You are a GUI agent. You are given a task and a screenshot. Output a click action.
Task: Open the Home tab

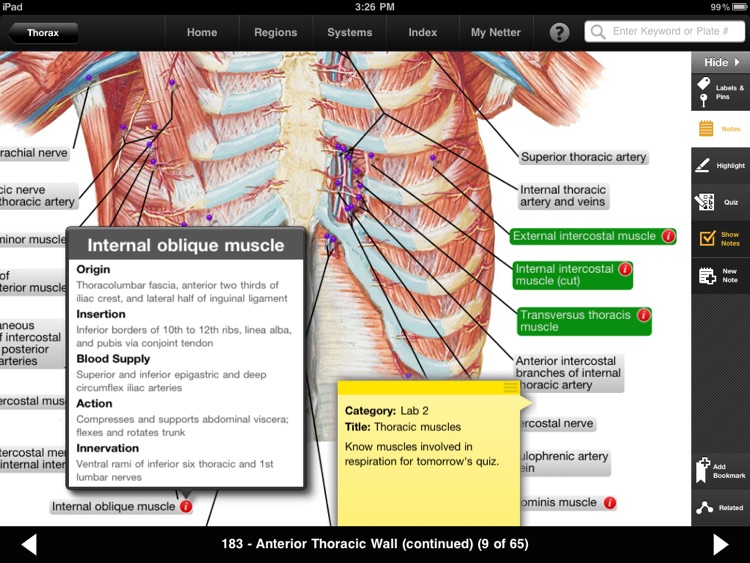pos(202,33)
